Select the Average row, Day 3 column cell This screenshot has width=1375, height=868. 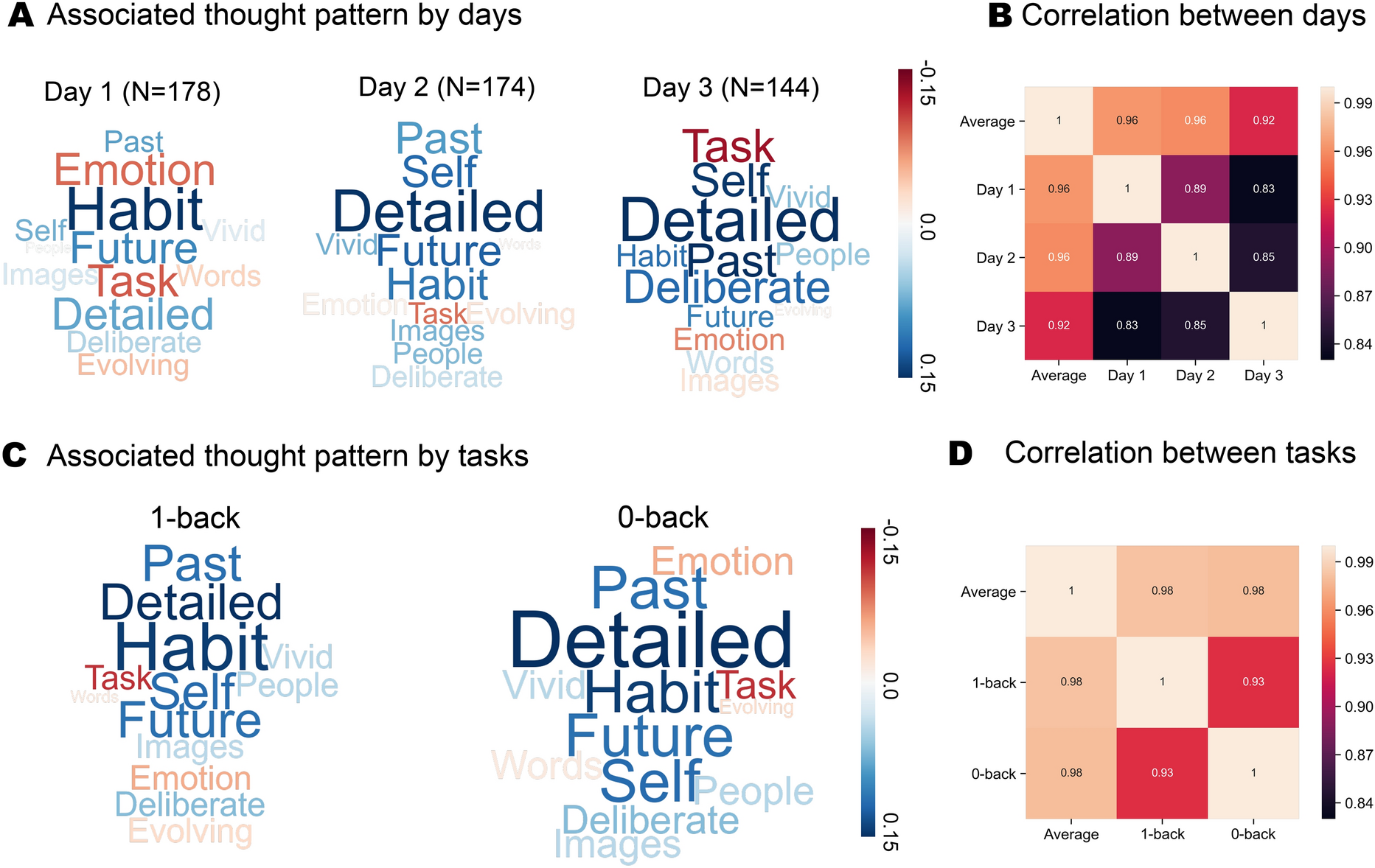click(1263, 121)
